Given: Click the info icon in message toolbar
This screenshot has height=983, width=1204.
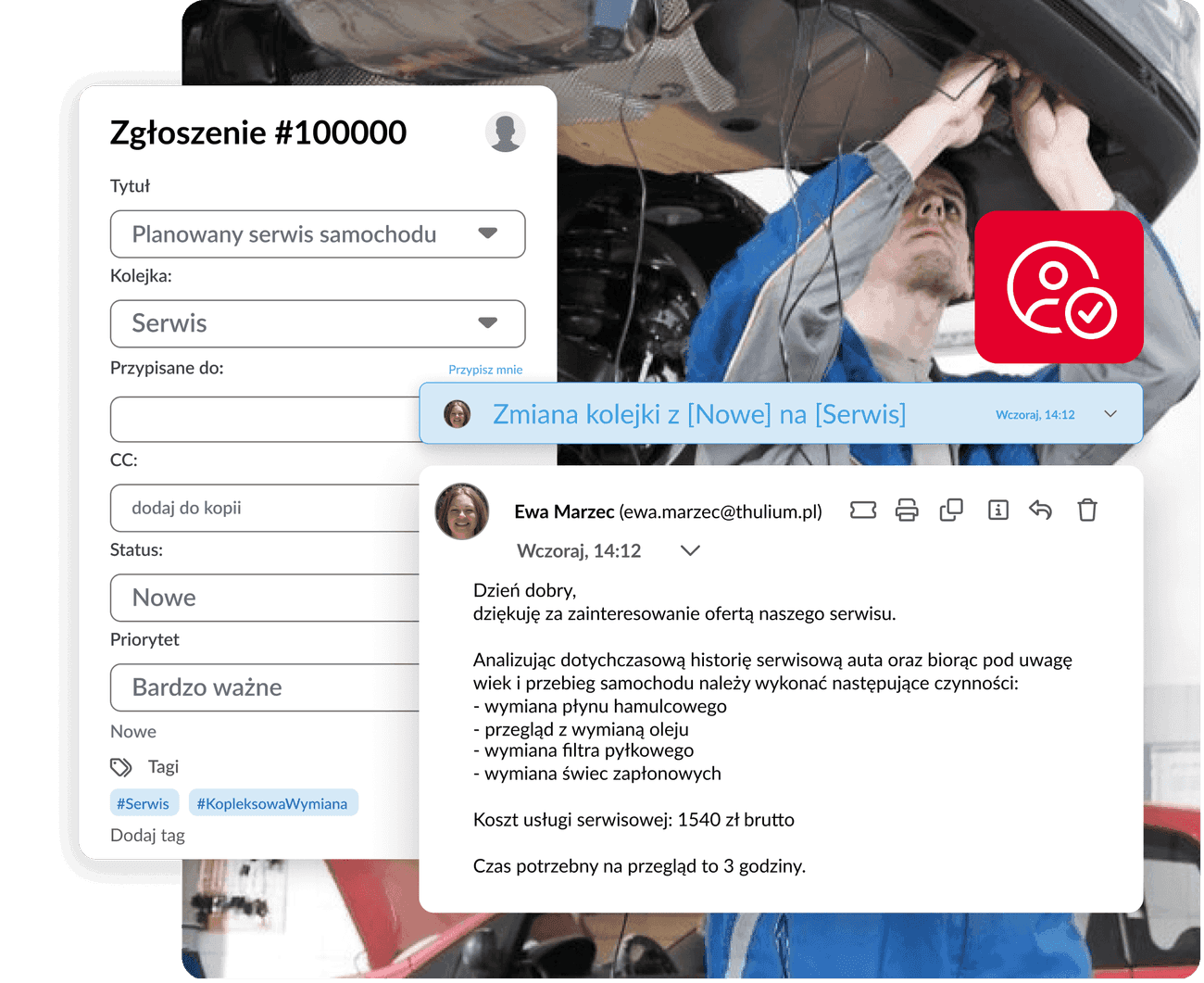Looking at the screenshot, I should [998, 510].
